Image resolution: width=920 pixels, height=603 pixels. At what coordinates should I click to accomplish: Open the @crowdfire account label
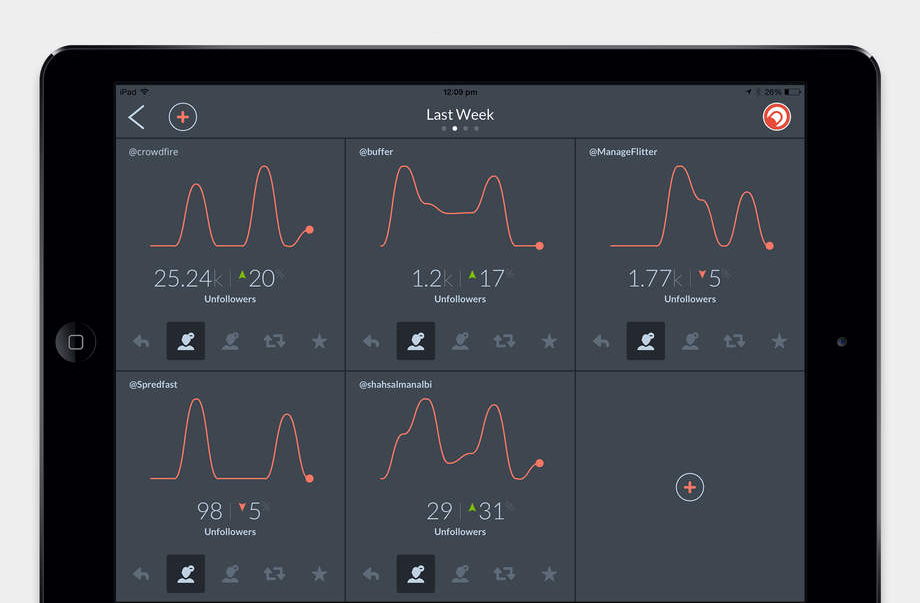point(153,151)
